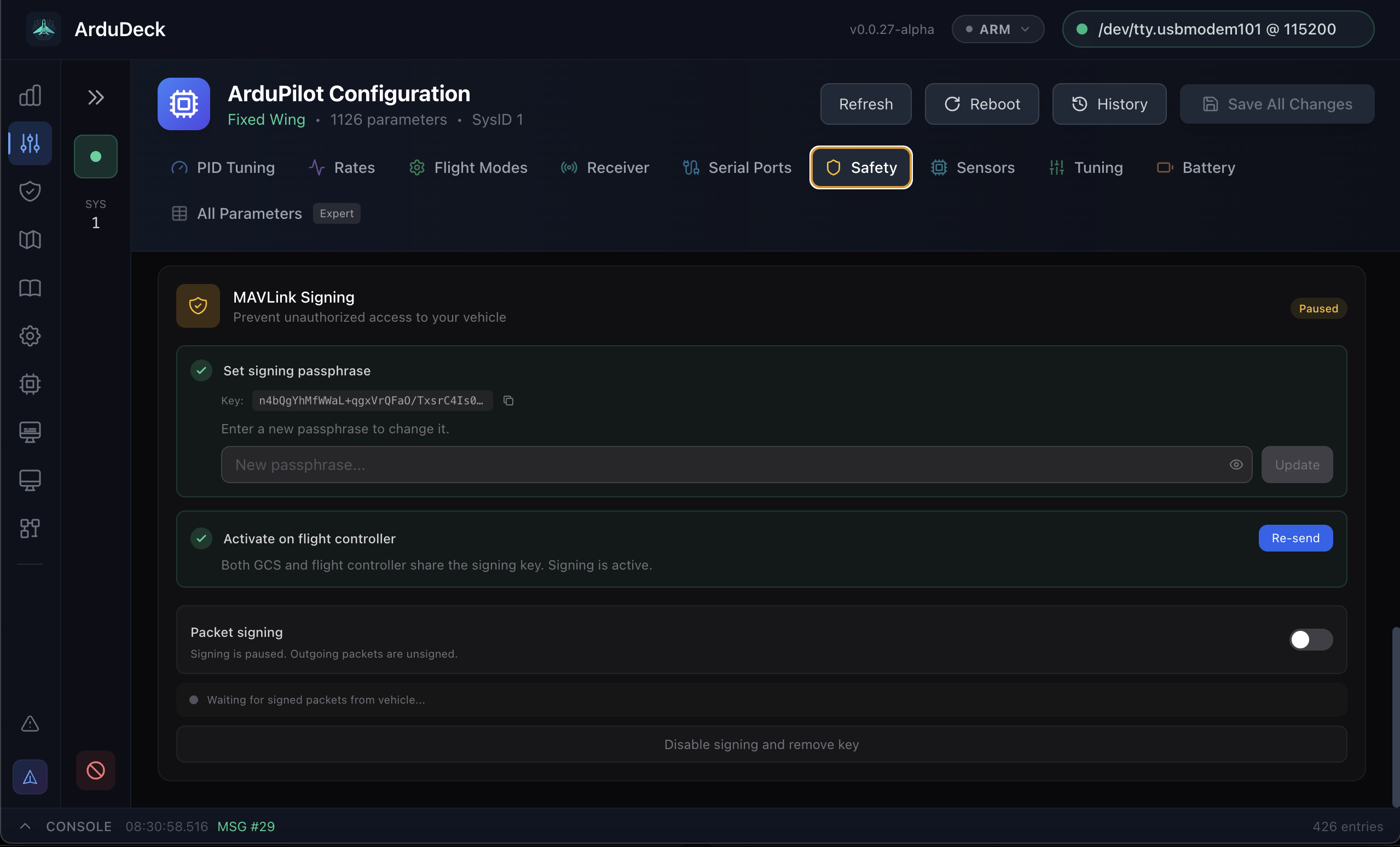Switch to the PID Tuning tab
Image resolution: width=1400 pixels, height=847 pixels.
223,167
